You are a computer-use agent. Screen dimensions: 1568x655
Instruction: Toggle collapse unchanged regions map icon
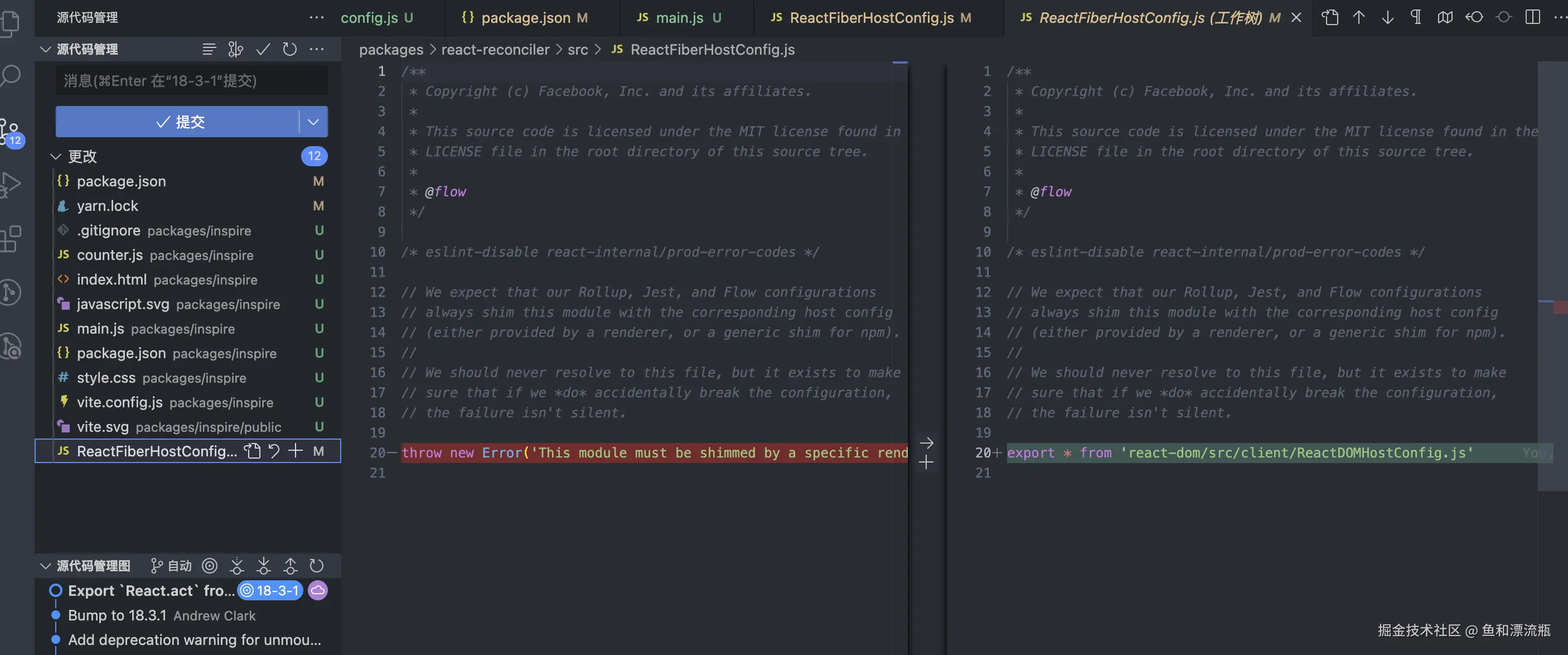(1445, 18)
